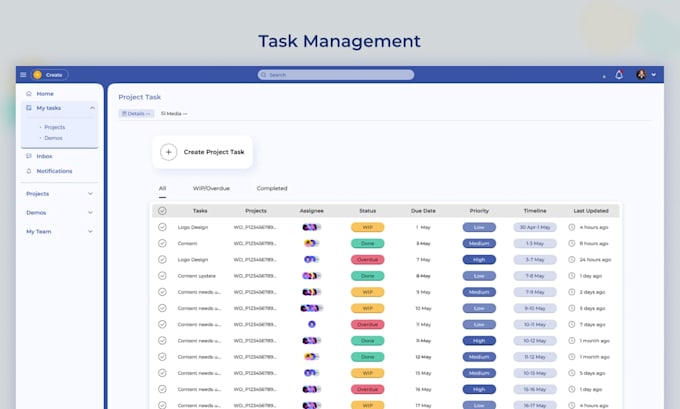The height and width of the screenshot is (409, 680).
Task: Click the notification bell icon in header
Action: coord(619,75)
